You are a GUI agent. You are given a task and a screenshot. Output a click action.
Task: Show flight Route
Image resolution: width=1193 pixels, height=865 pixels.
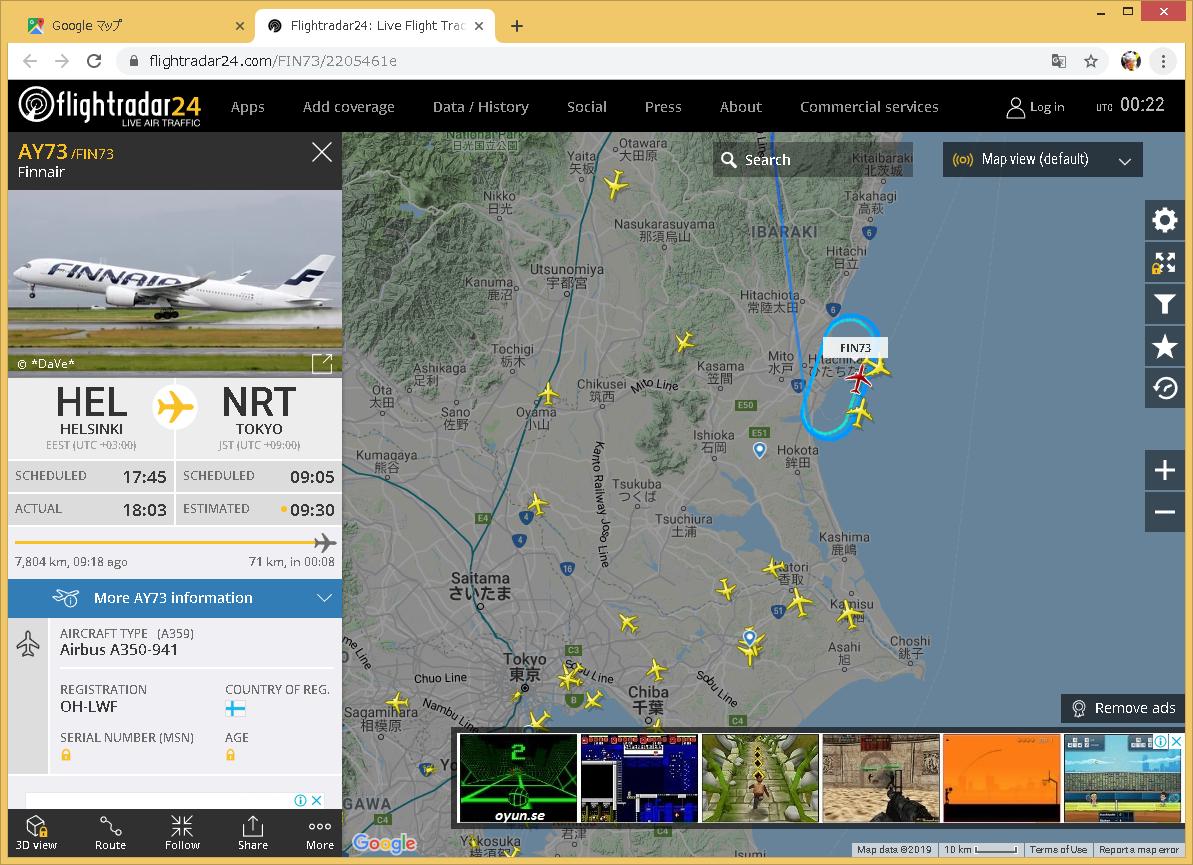click(x=110, y=832)
